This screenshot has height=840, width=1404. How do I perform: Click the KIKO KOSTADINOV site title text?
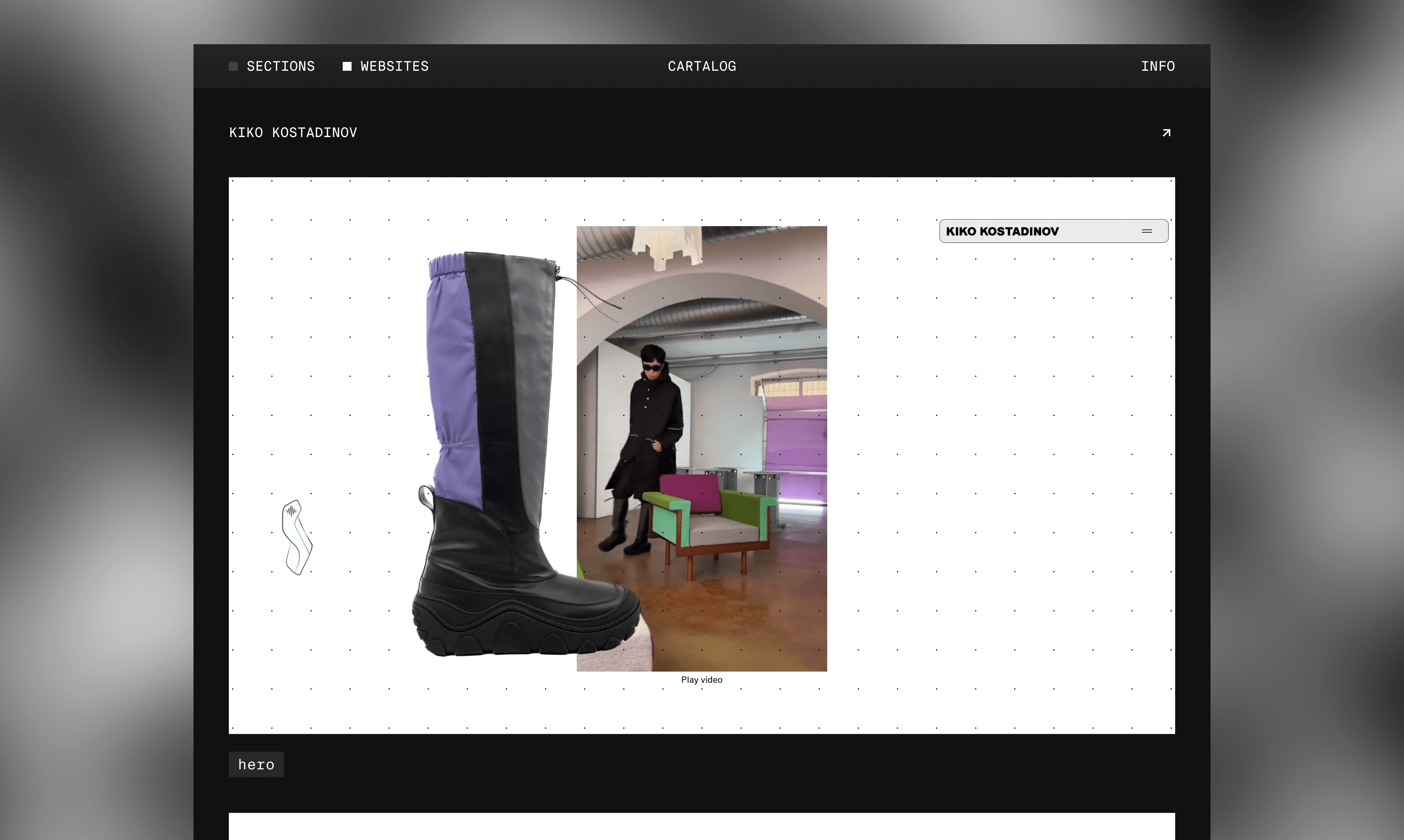click(x=293, y=132)
